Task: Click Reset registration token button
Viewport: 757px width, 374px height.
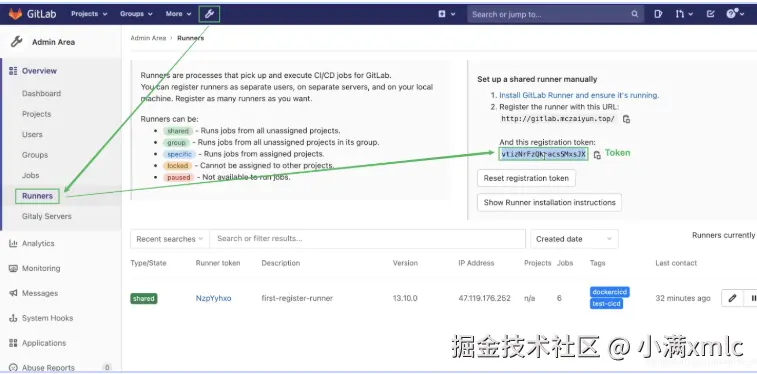Action: pyautogui.click(x=526, y=178)
